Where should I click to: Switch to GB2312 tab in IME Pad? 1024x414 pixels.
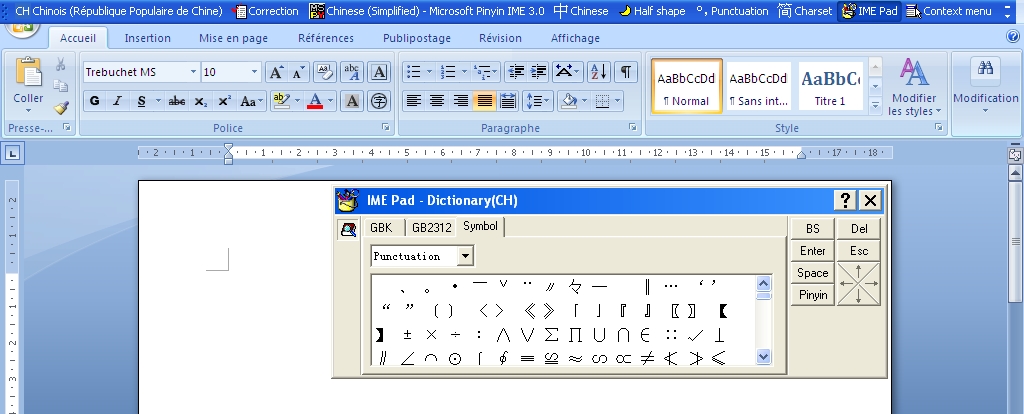[x=432, y=227]
